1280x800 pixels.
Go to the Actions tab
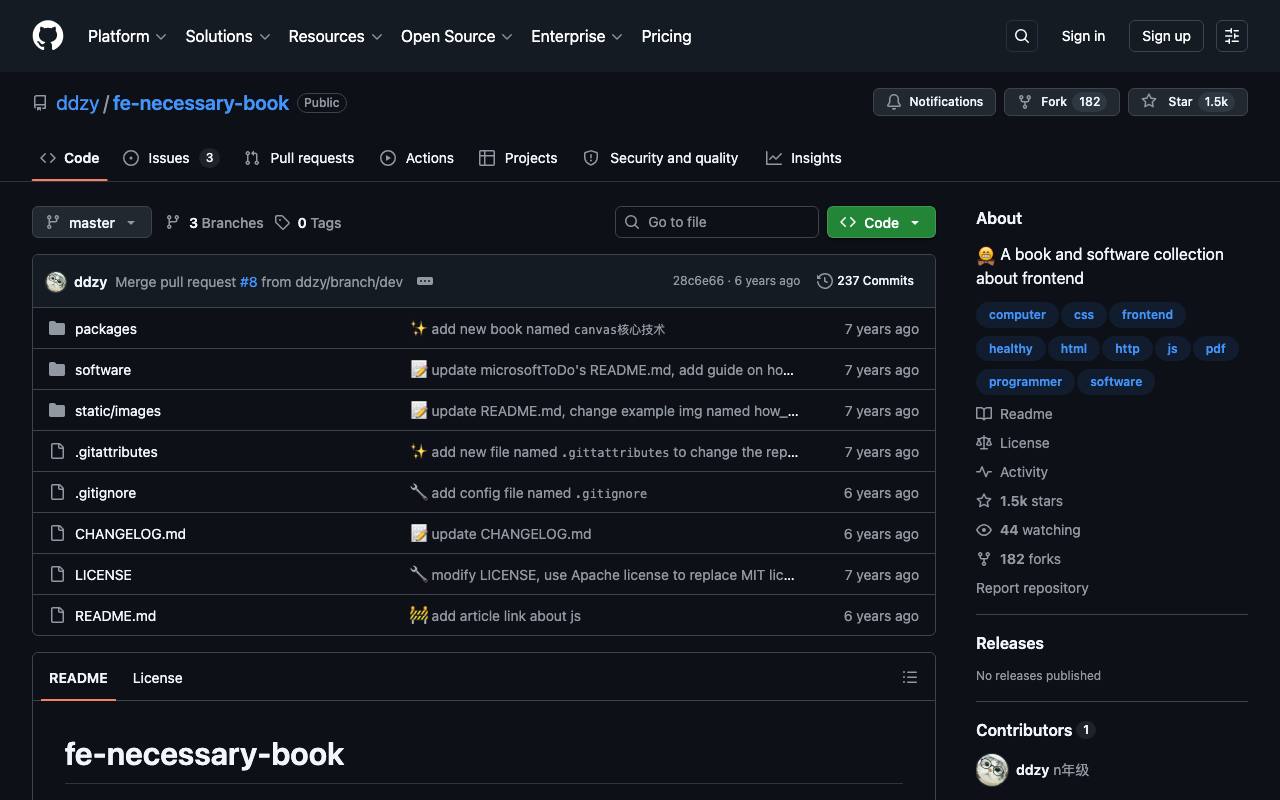[417, 158]
